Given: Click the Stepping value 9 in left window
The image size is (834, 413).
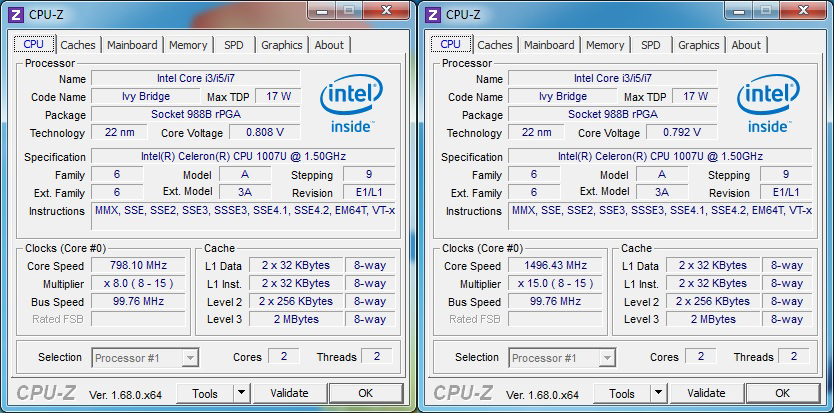Looking at the screenshot, I should (369, 174).
